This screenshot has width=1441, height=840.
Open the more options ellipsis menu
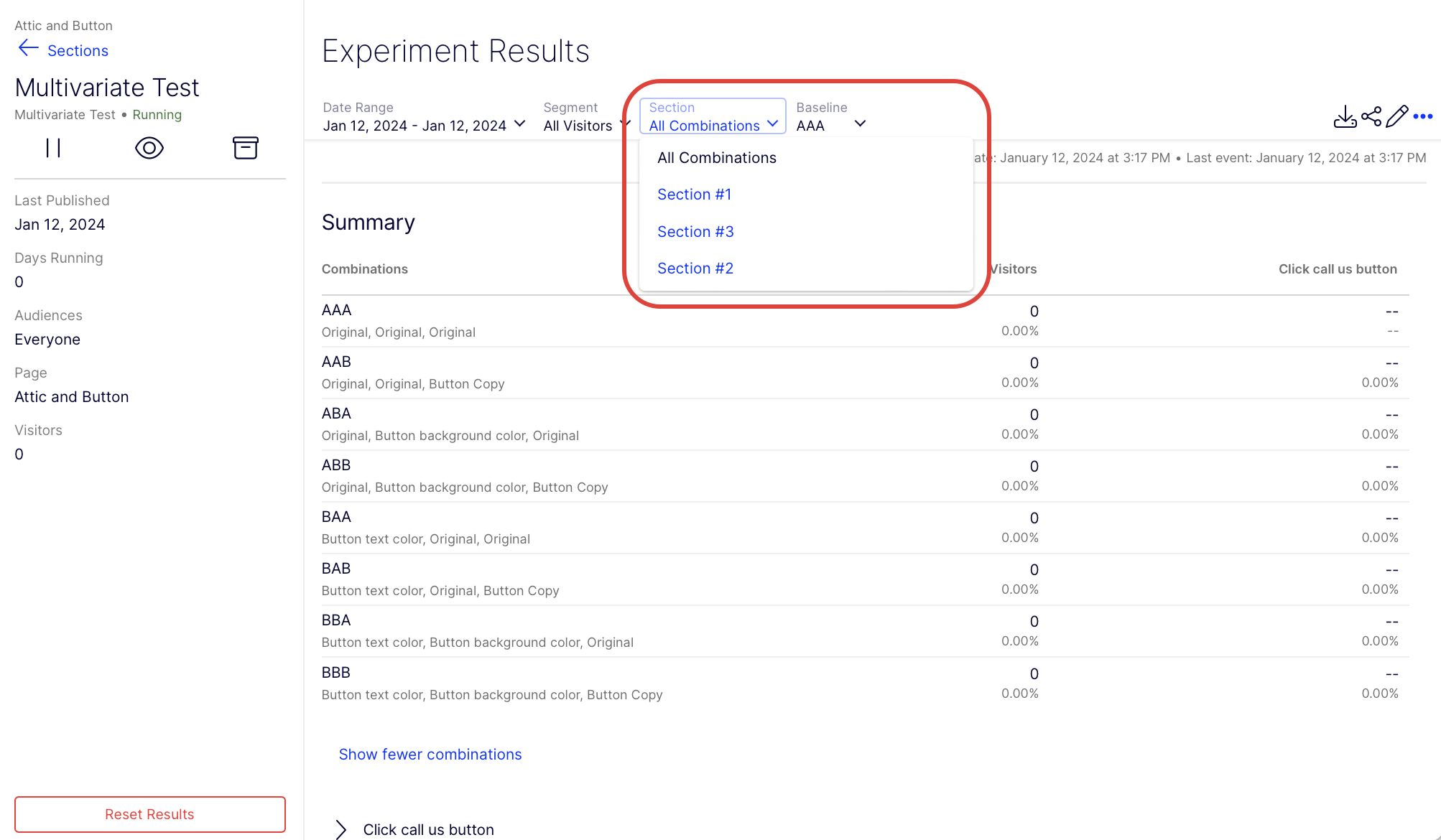[1423, 116]
